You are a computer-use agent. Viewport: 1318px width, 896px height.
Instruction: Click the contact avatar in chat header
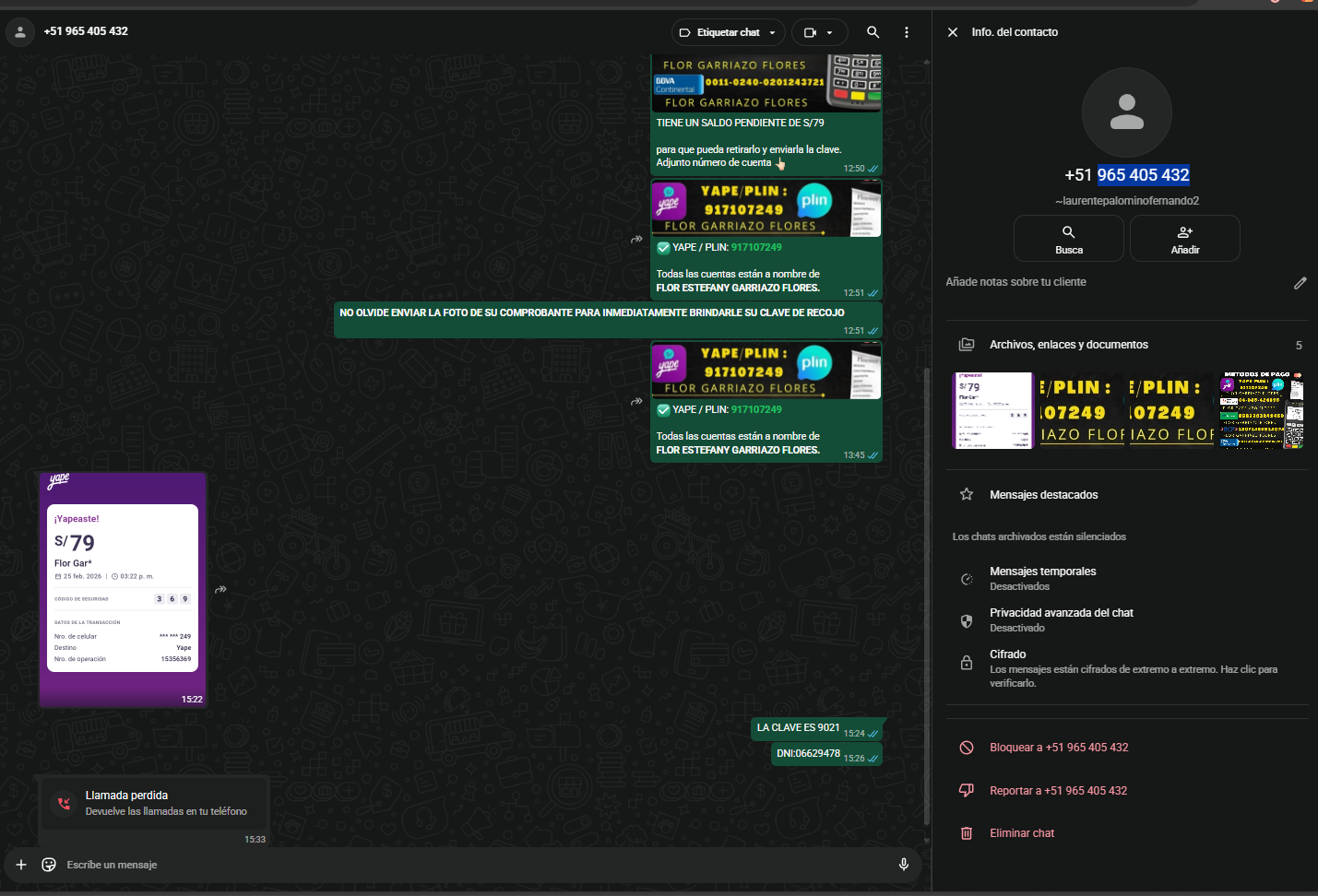pyautogui.click(x=20, y=32)
